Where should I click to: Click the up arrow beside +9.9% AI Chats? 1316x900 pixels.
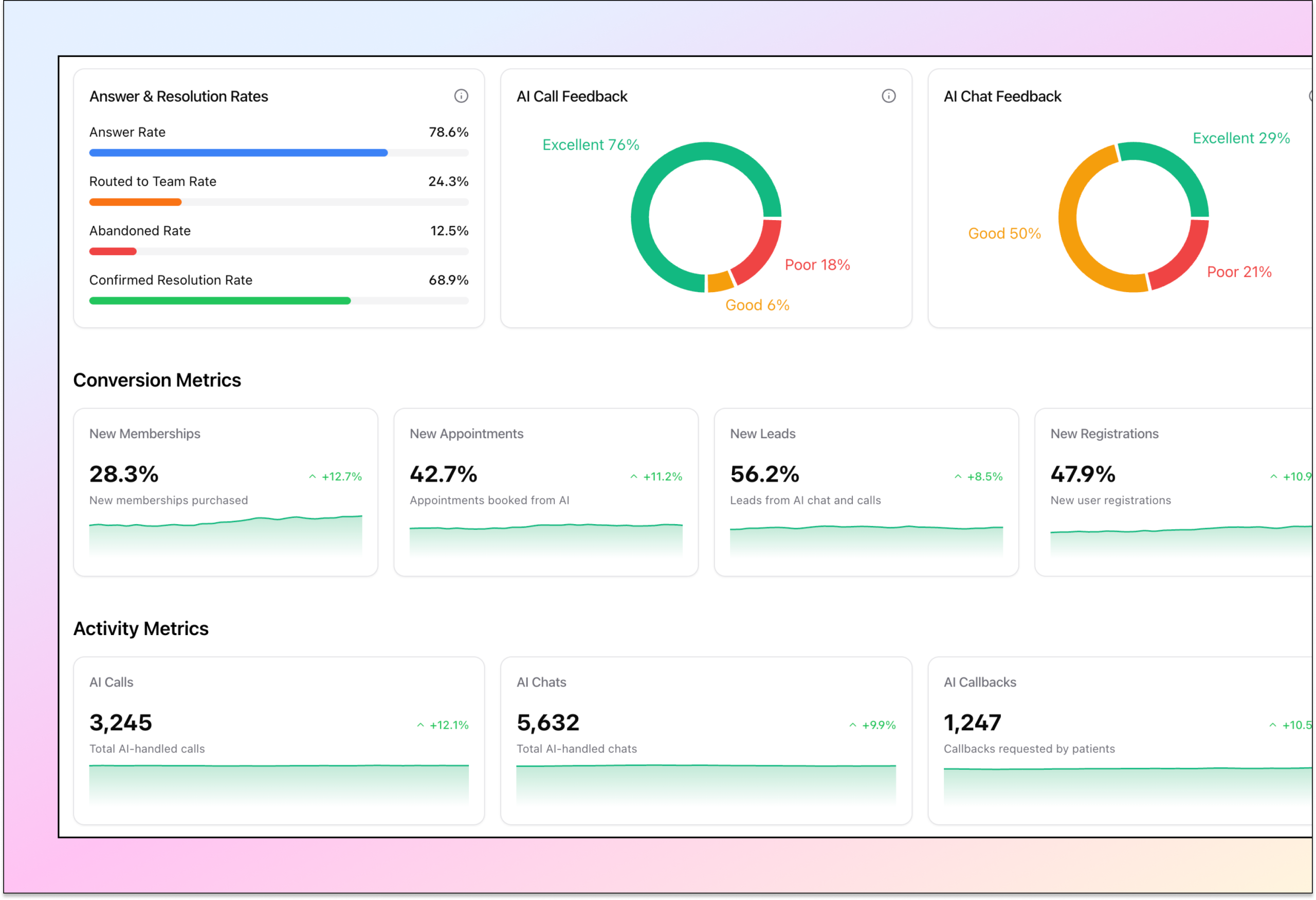pyautogui.click(x=852, y=725)
